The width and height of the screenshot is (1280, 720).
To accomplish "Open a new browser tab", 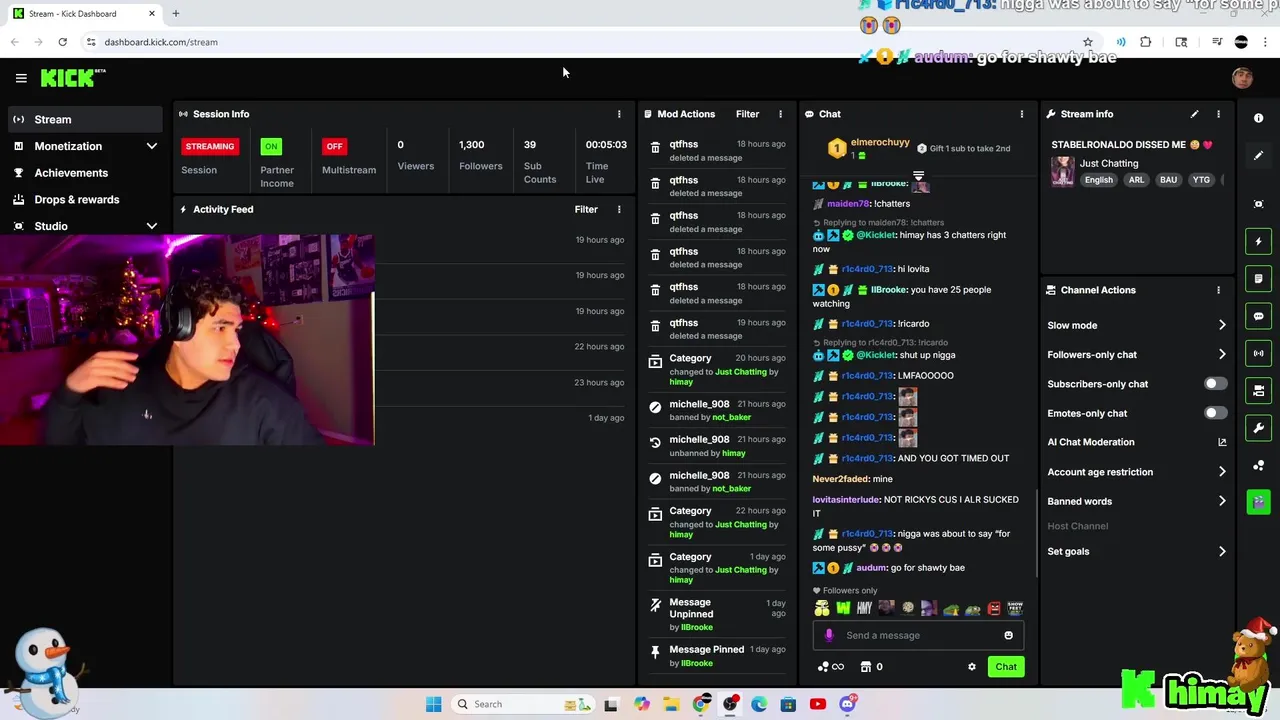I will pos(175,14).
